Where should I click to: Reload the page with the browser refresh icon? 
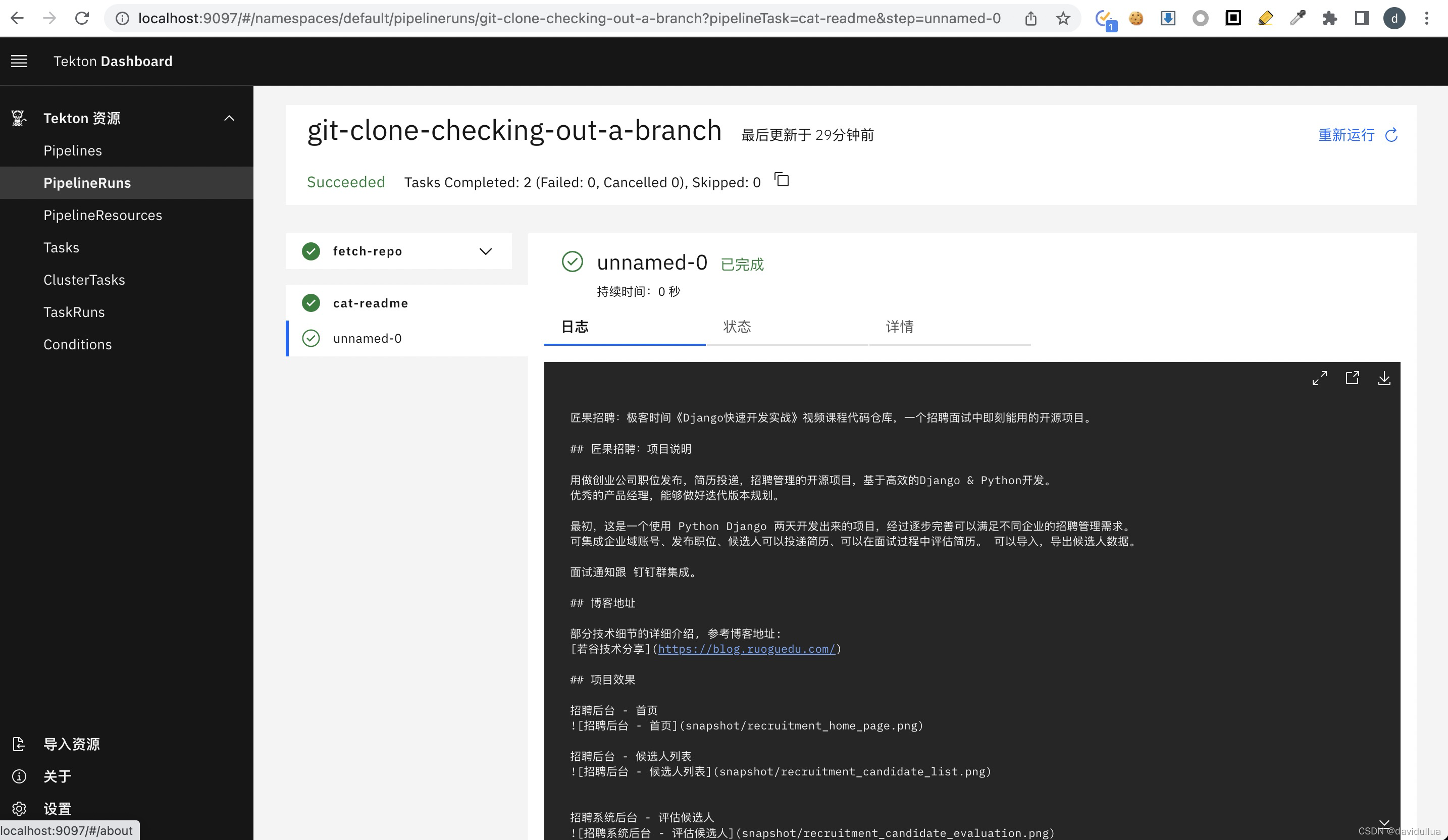tap(82, 18)
